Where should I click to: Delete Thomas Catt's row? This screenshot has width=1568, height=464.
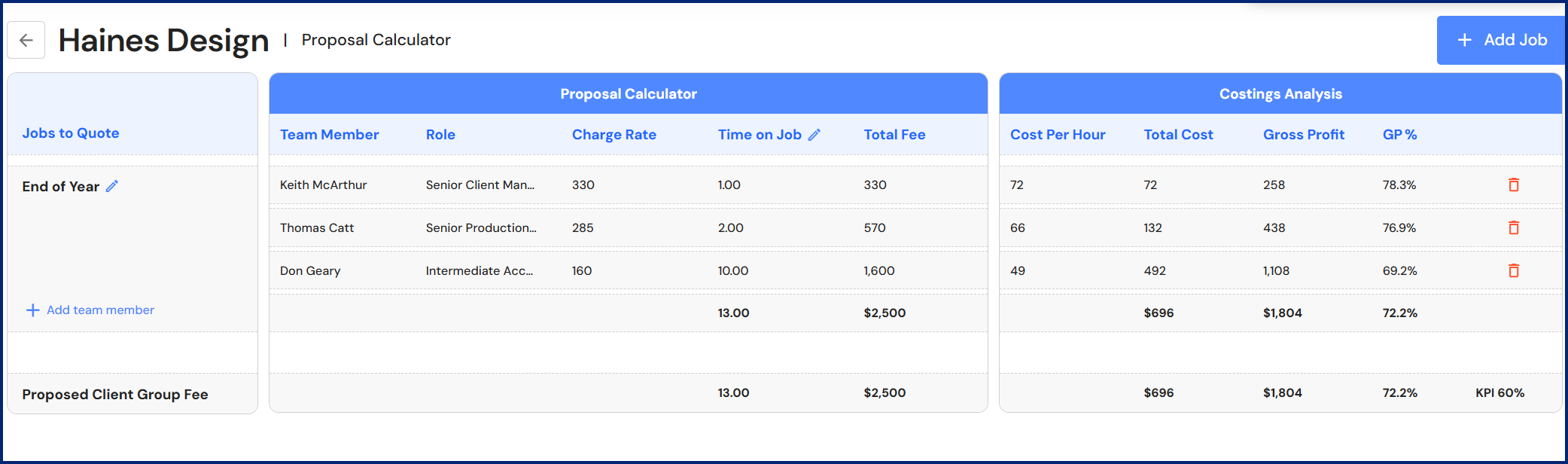click(x=1513, y=227)
